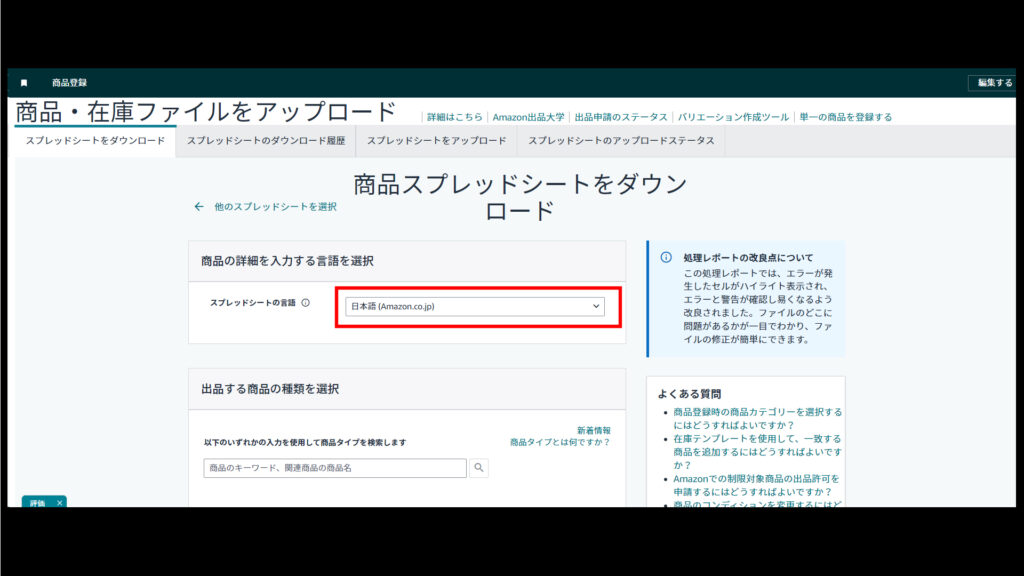Image resolution: width=1024 pixels, height=576 pixels.
Task: Switch to スプレッドシートをダウンロード tab
Action: coord(95,140)
